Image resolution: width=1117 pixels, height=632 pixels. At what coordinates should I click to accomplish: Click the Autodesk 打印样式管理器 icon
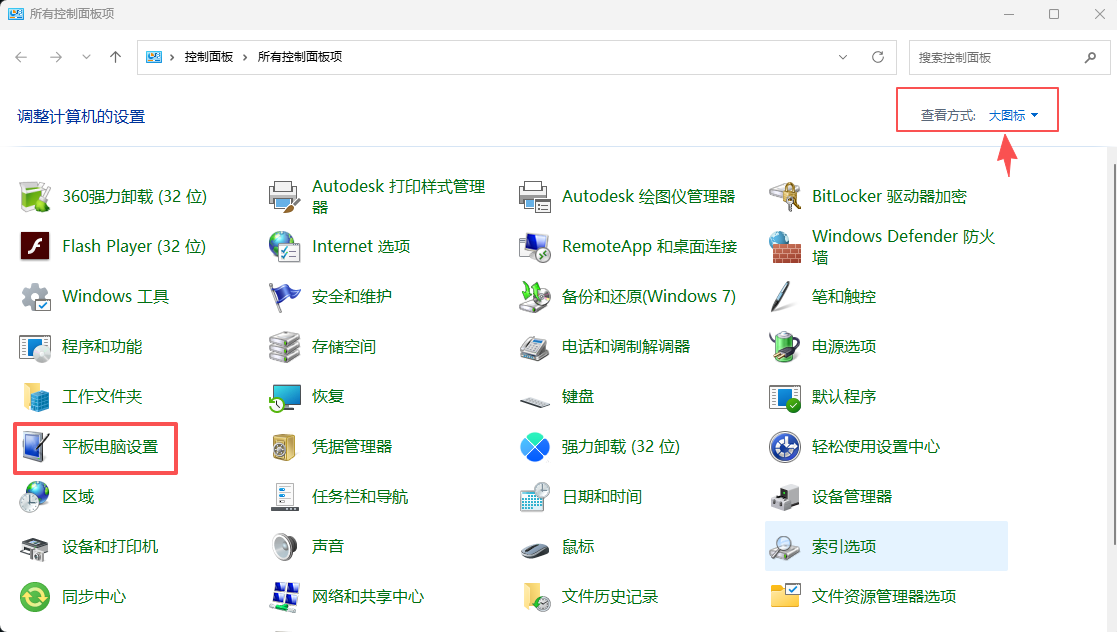[285, 197]
